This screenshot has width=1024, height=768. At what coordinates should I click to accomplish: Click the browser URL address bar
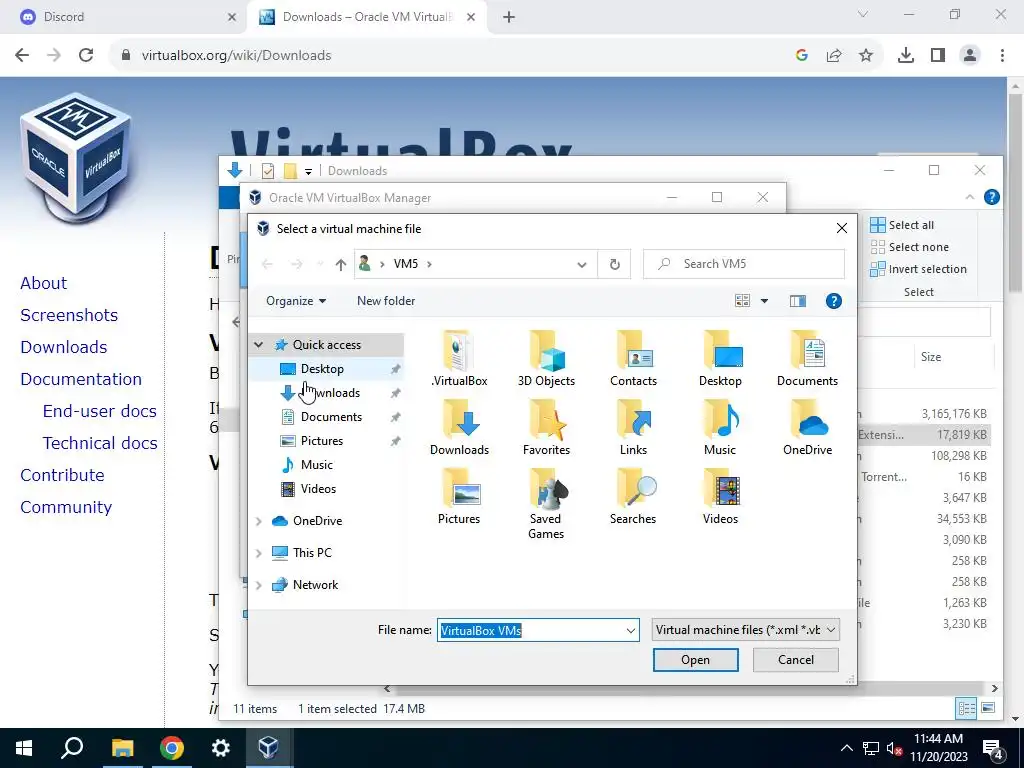click(x=451, y=56)
